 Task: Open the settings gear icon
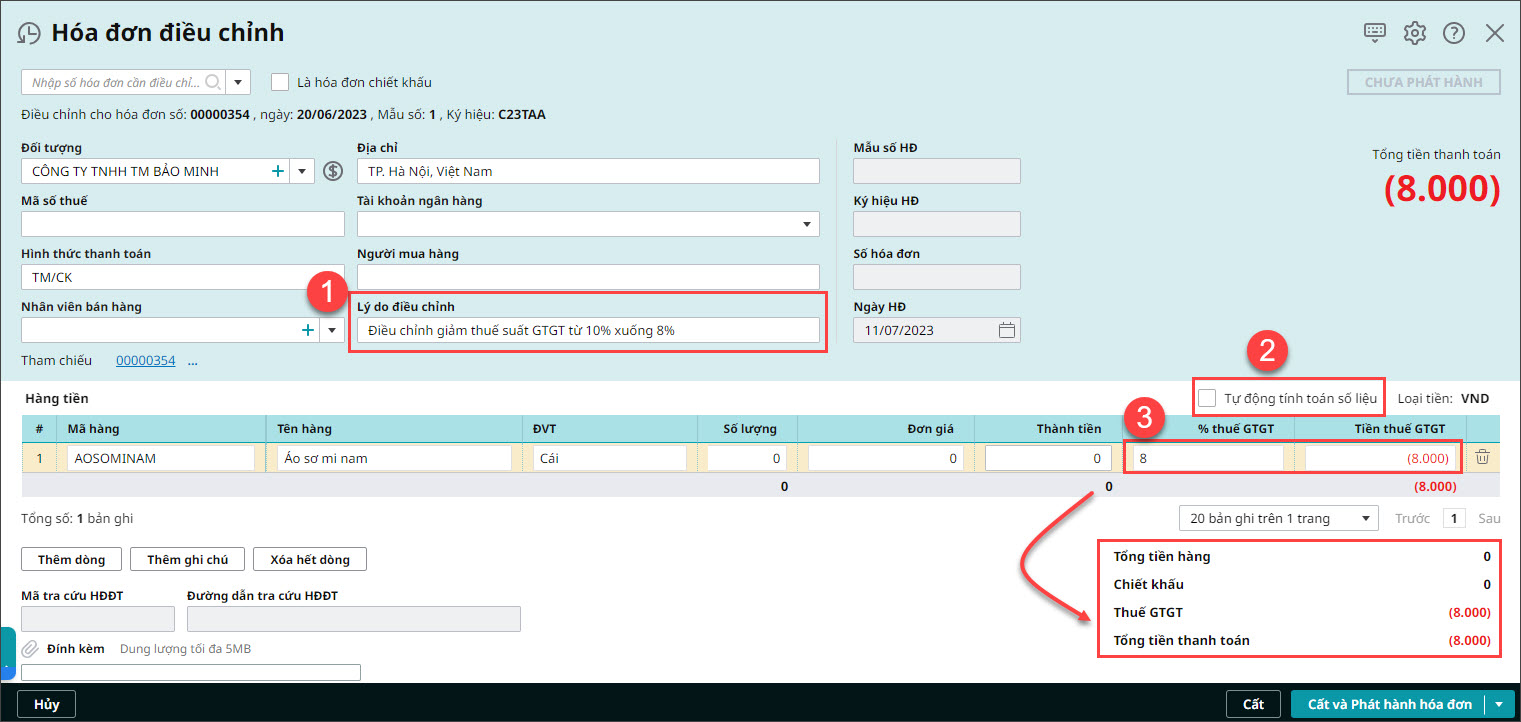(1414, 33)
